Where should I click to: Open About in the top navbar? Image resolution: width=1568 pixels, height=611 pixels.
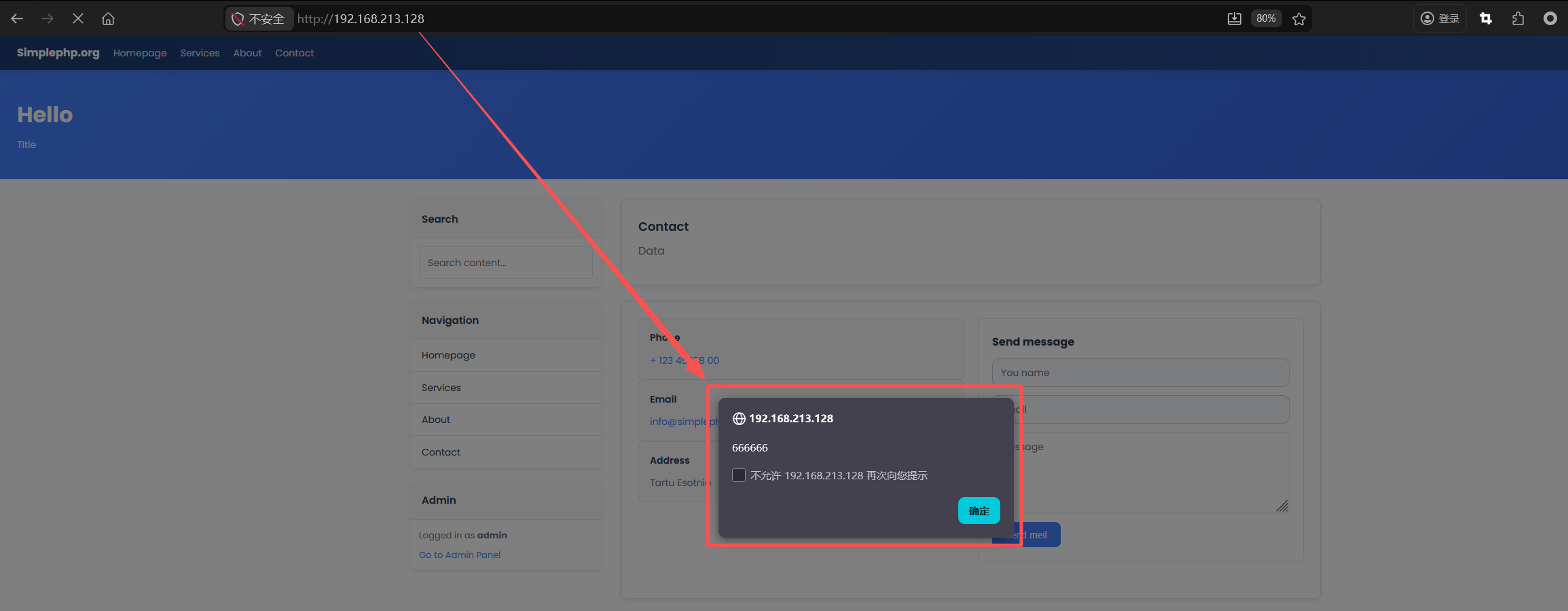click(247, 53)
